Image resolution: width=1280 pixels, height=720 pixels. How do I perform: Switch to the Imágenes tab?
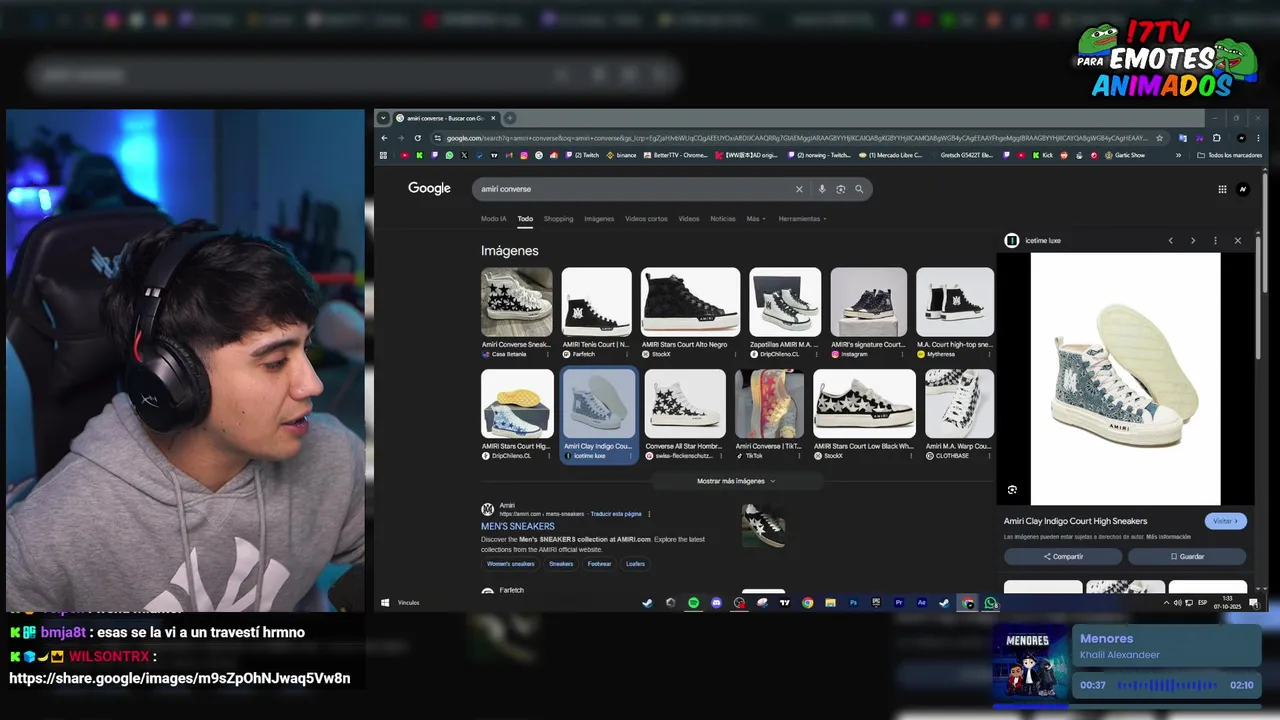tap(599, 219)
